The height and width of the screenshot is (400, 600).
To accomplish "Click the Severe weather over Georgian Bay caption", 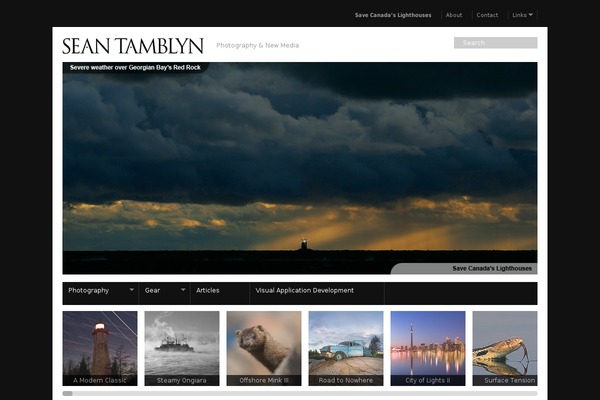I will pyautogui.click(x=135, y=67).
